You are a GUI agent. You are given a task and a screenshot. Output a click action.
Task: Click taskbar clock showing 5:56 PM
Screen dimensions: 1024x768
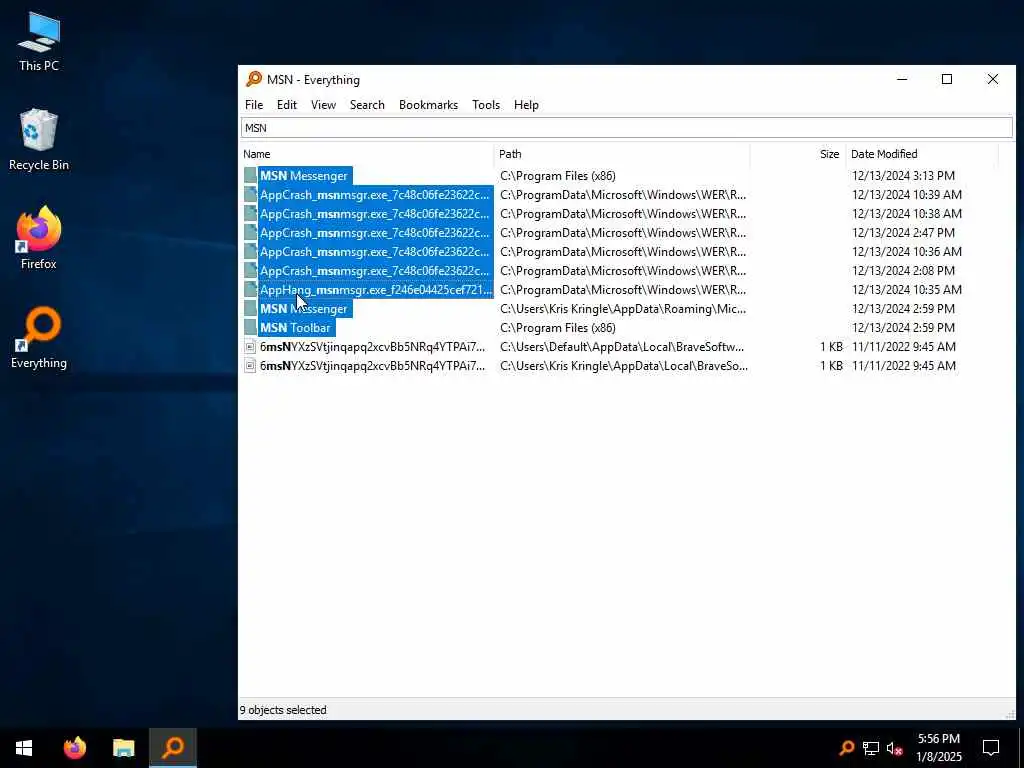pyautogui.click(x=939, y=748)
